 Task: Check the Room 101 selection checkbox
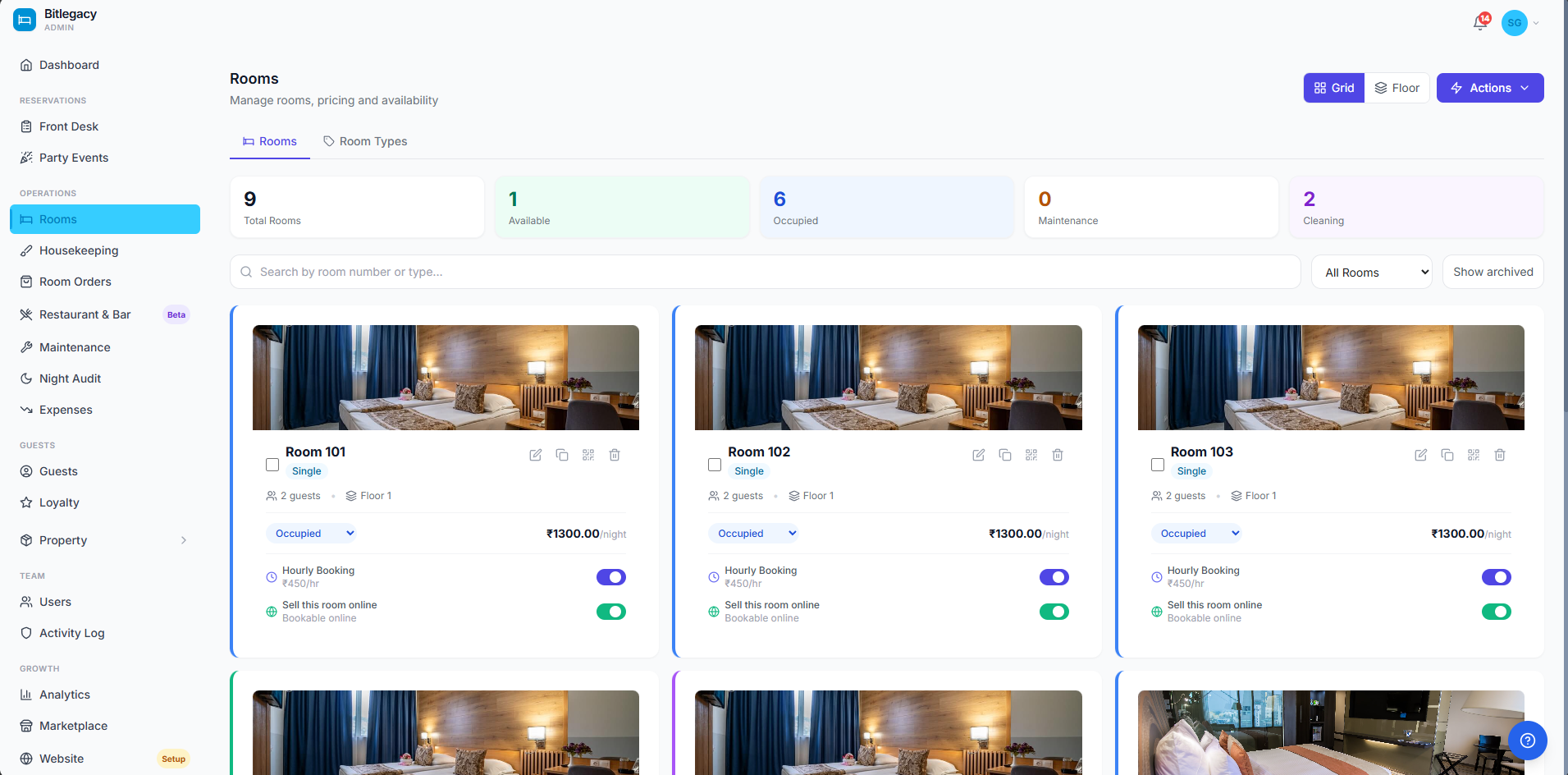pos(272,465)
